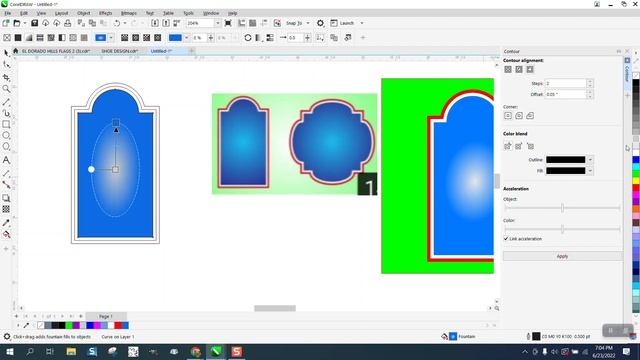Select To center contour alignment
Screen dimensions: 640x360
click(x=508, y=69)
